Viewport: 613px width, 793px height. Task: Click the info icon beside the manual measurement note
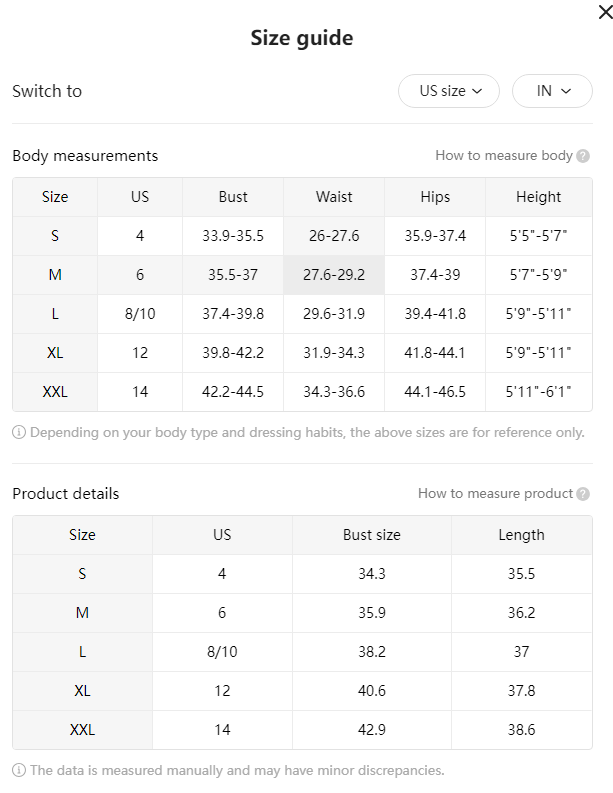19,770
